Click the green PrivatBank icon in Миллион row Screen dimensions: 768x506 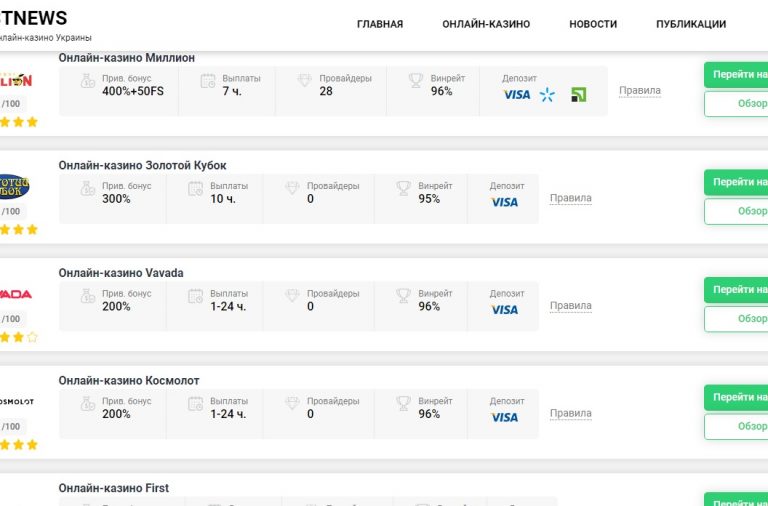pos(578,95)
